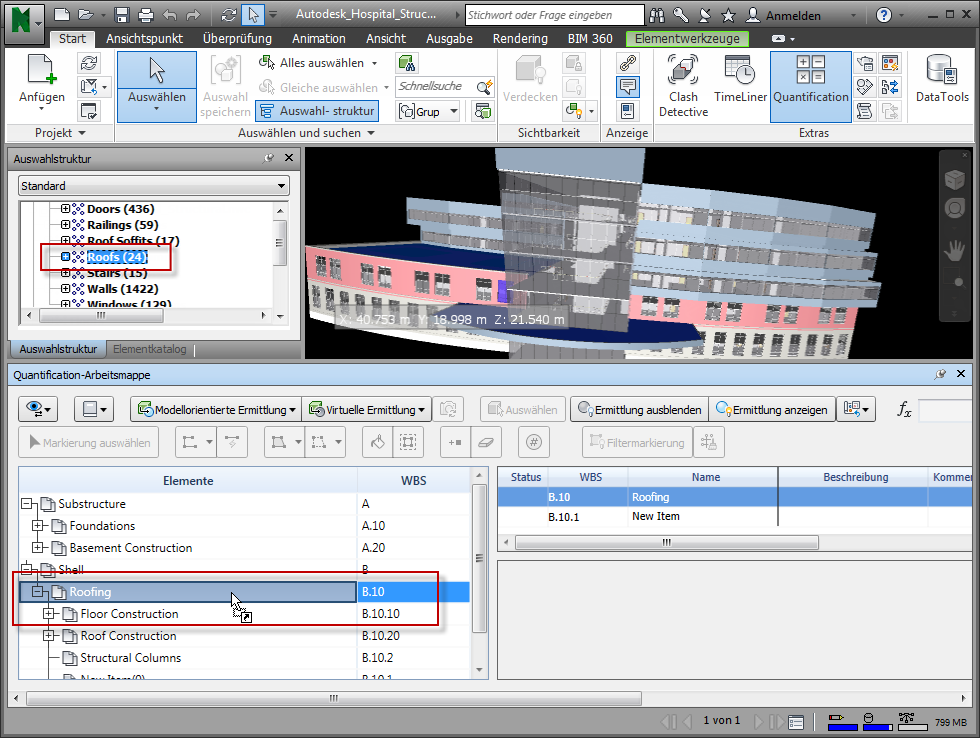Open the help question mark icon
The image size is (980, 738).
(884, 15)
